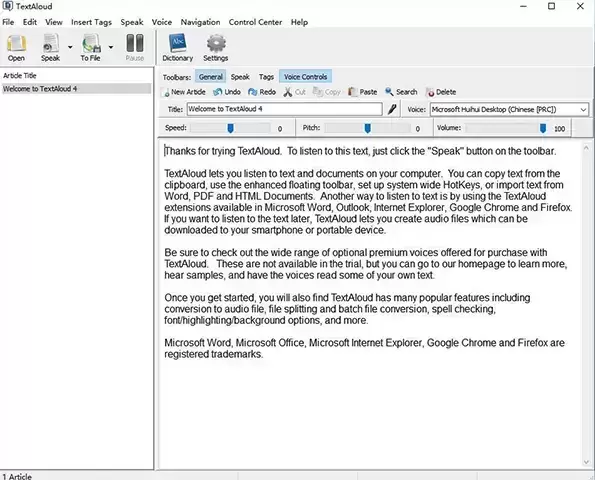The image size is (595, 480).
Task: Toggle the General toolbar button
Action: click(211, 77)
